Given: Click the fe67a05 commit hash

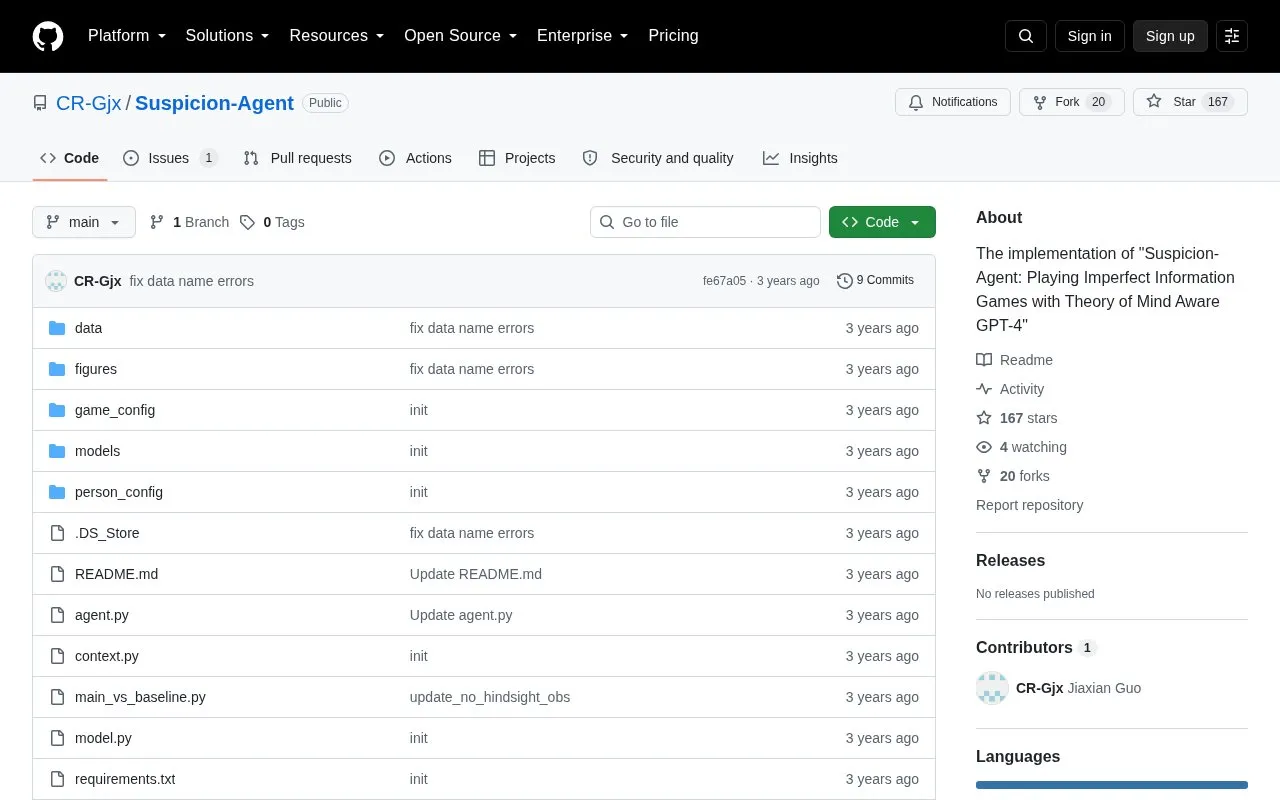Looking at the screenshot, I should click(x=724, y=281).
